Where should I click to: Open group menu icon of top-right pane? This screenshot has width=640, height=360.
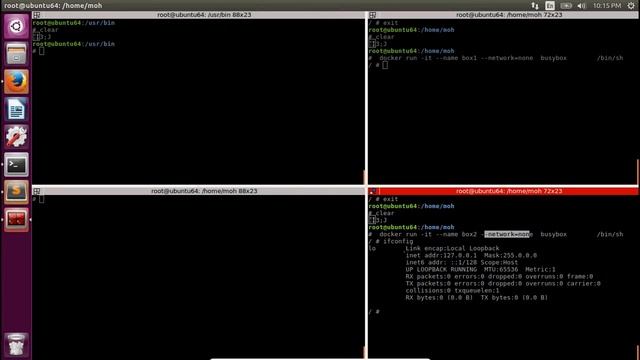(x=373, y=15)
